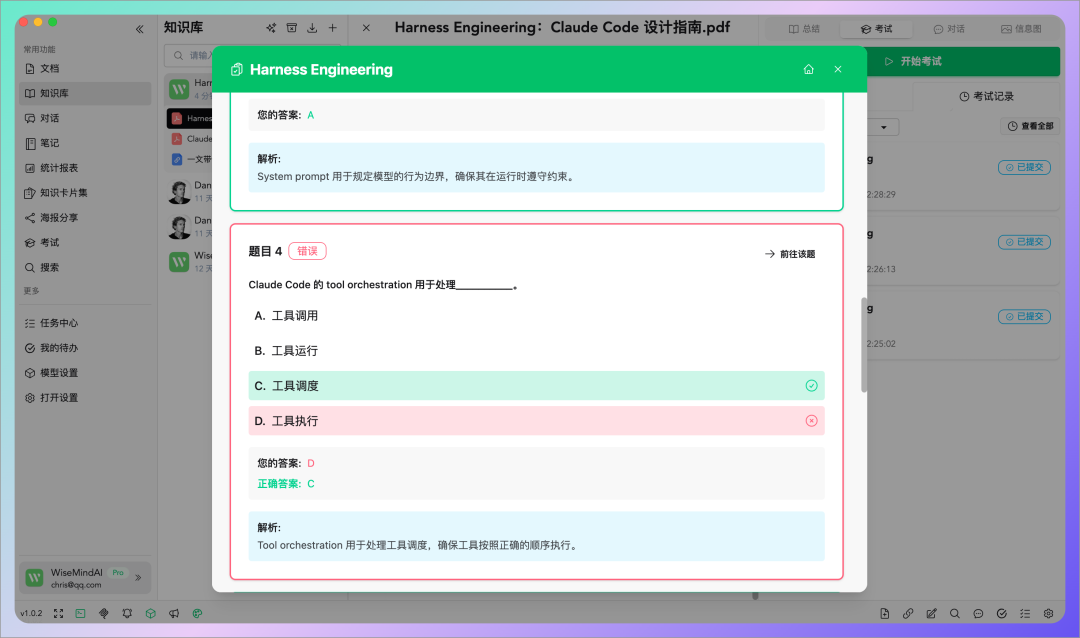Select the Harnes PDF item in 知识库 list
Viewport: 1080px width, 638px height.
[x=189, y=119]
